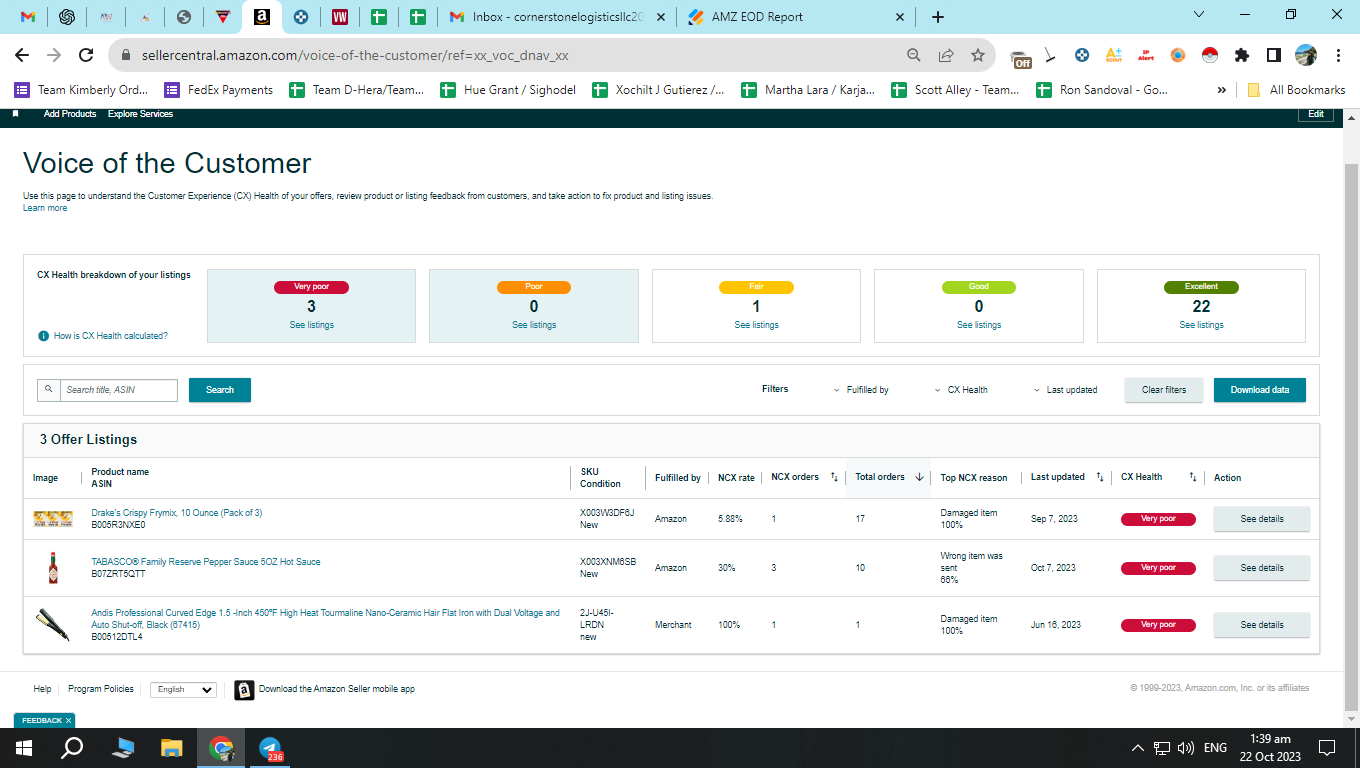See listings under Very poor
The image size is (1360, 768).
point(312,325)
